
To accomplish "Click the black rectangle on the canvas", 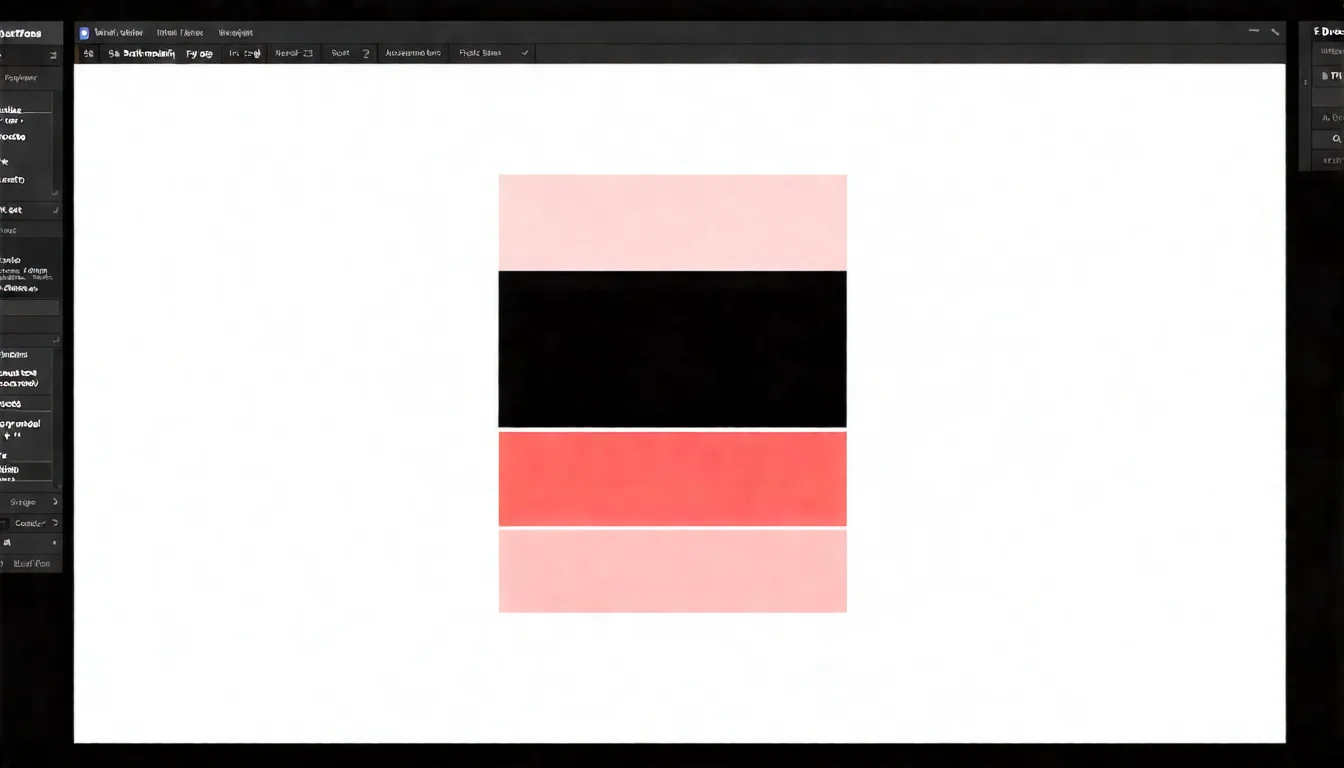I will tap(672, 348).
